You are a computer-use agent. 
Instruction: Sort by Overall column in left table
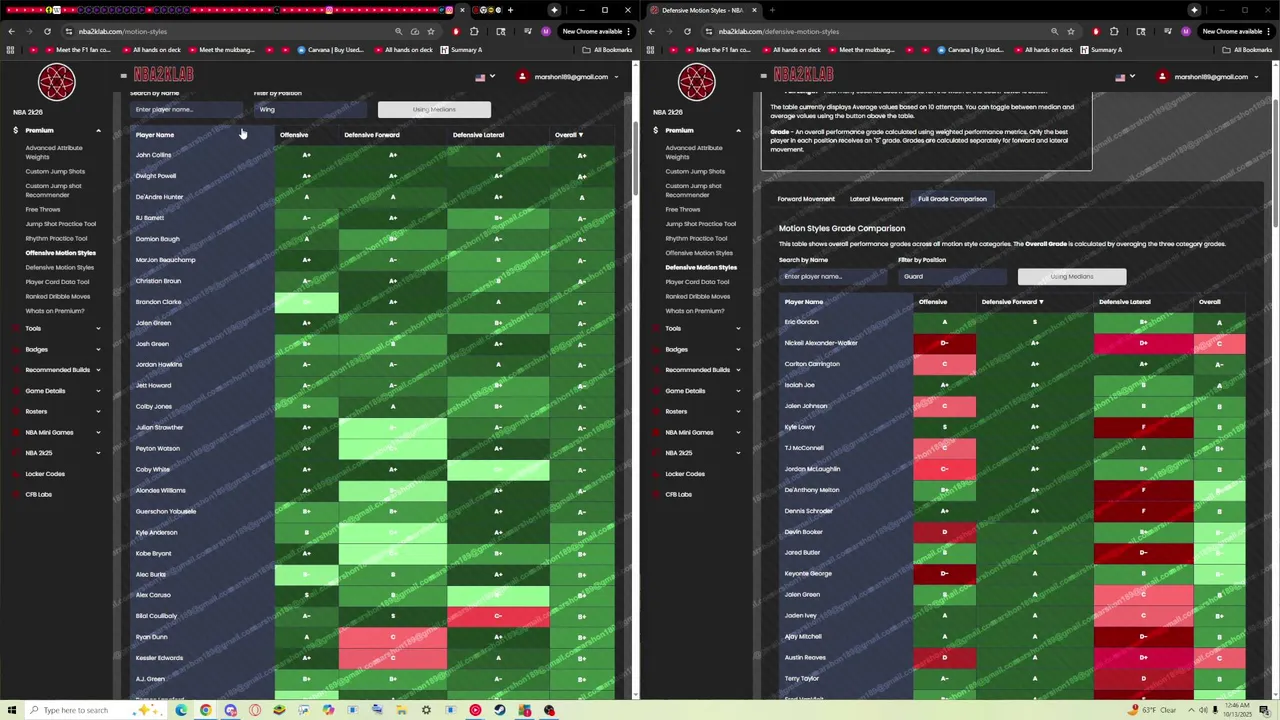coord(569,135)
